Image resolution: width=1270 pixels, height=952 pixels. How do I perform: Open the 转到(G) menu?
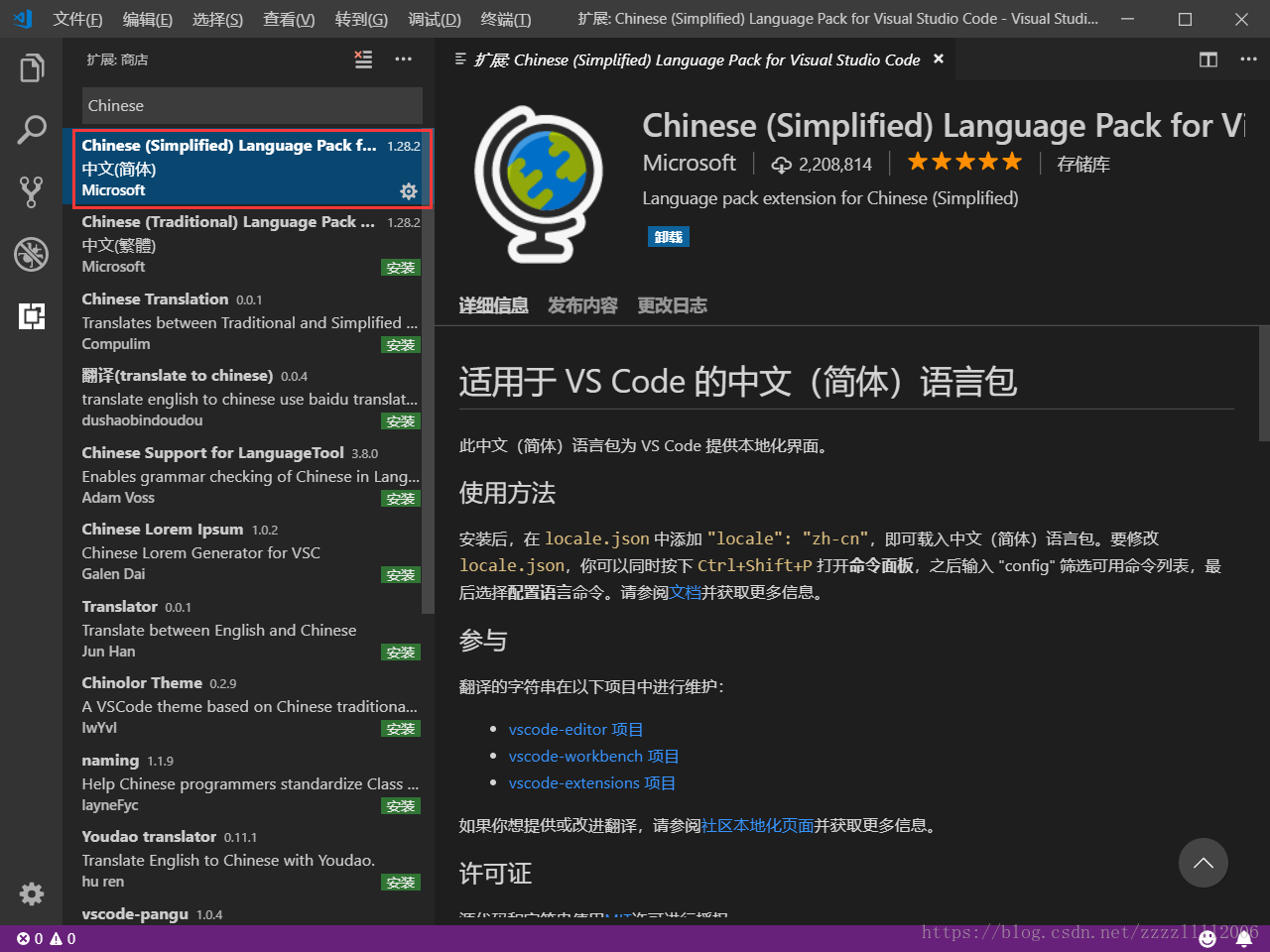[x=361, y=19]
